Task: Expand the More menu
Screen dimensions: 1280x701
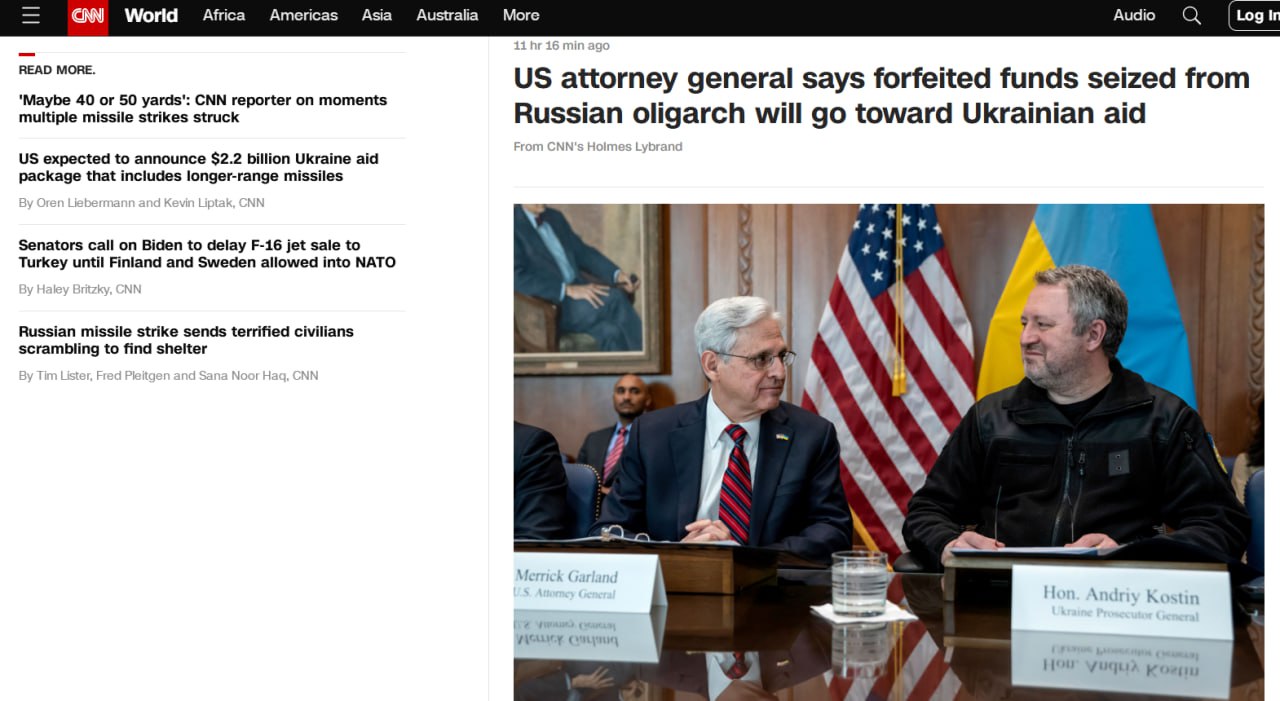Action: point(521,16)
